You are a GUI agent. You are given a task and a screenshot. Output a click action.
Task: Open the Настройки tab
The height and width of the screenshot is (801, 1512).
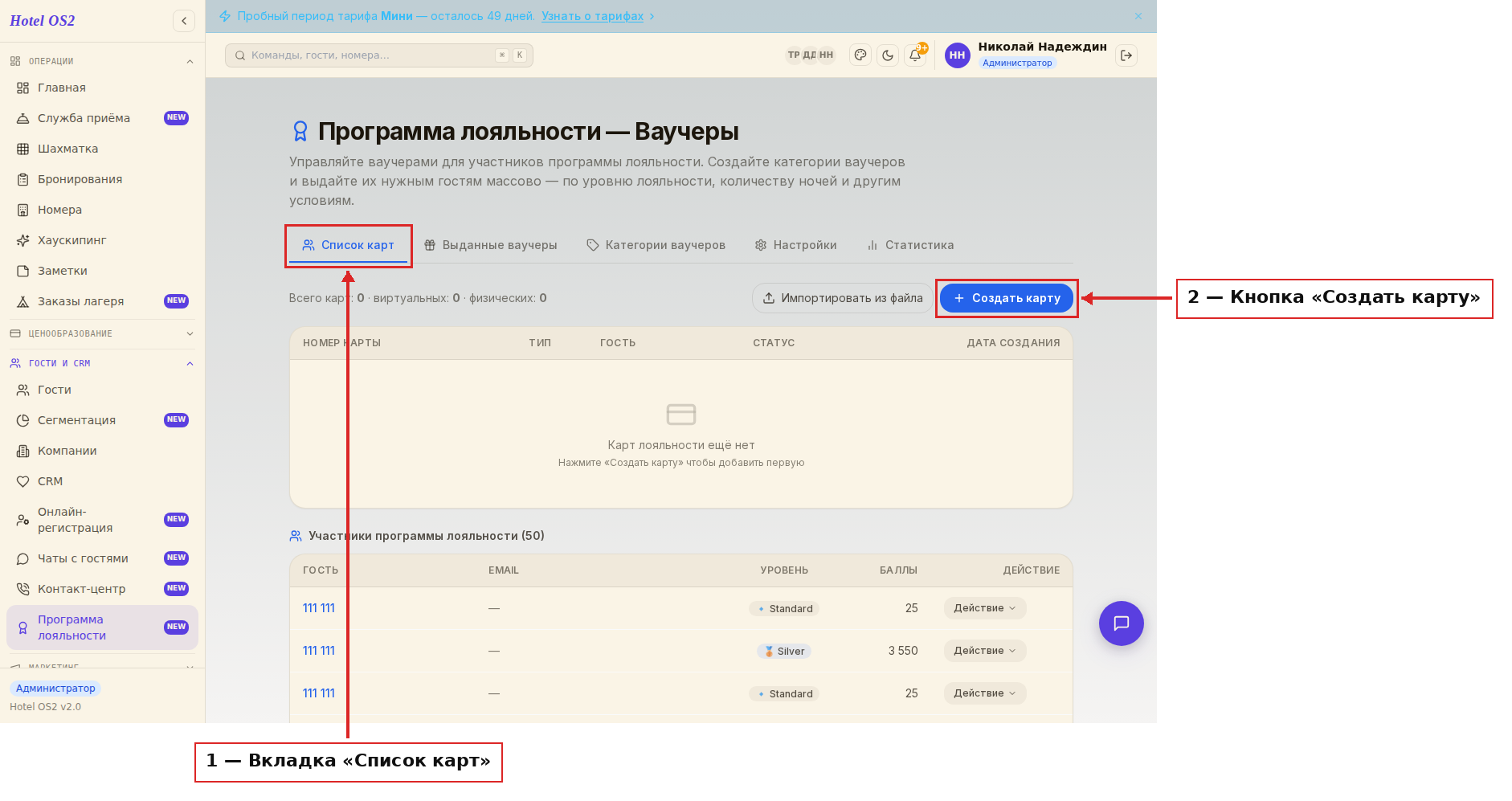(x=796, y=245)
